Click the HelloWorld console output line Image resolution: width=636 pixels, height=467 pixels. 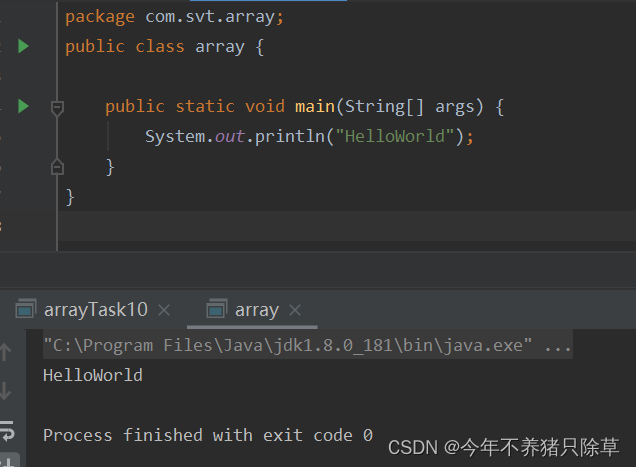coord(93,375)
